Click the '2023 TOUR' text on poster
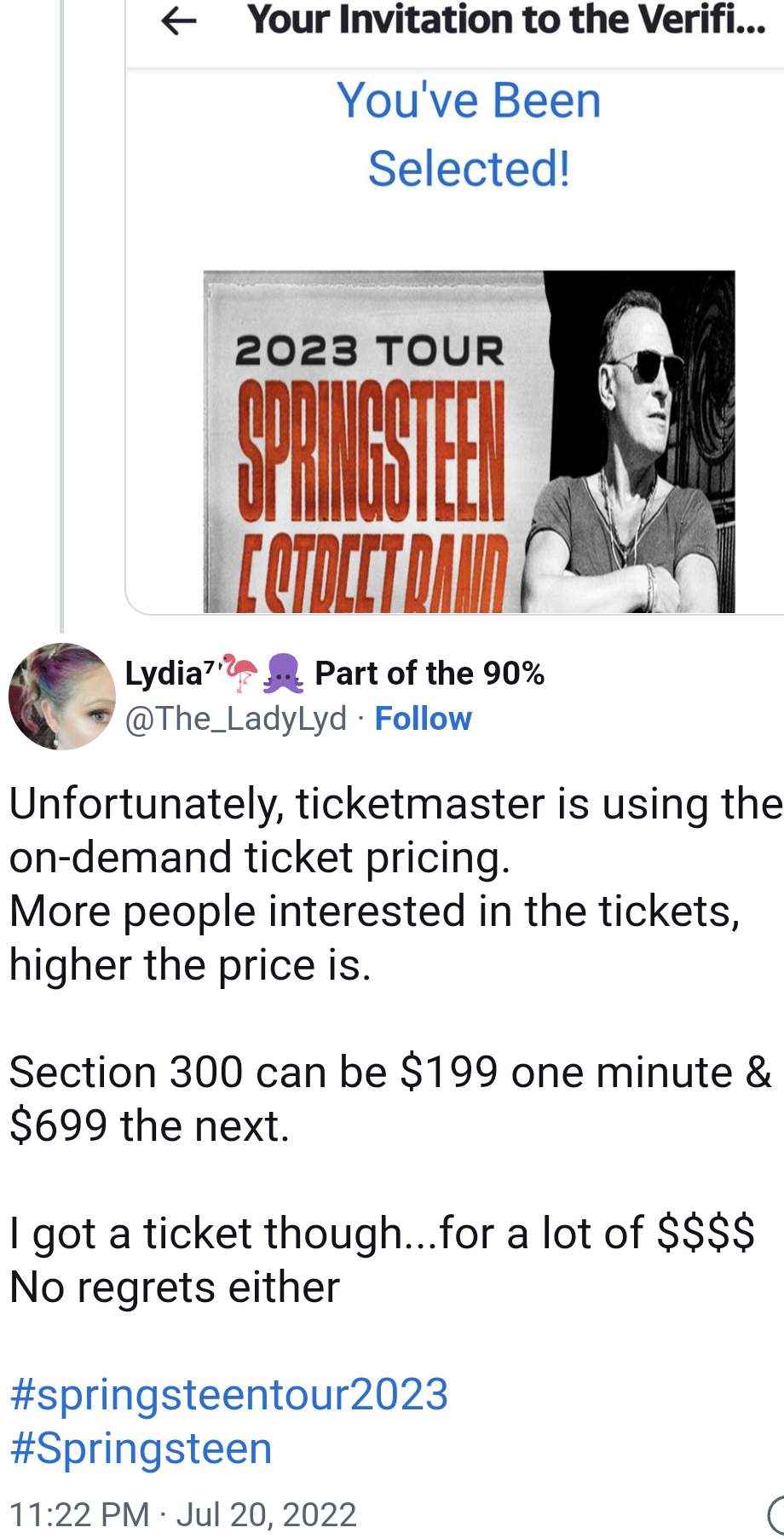The width and height of the screenshot is (784, 1539). point(369,351)
